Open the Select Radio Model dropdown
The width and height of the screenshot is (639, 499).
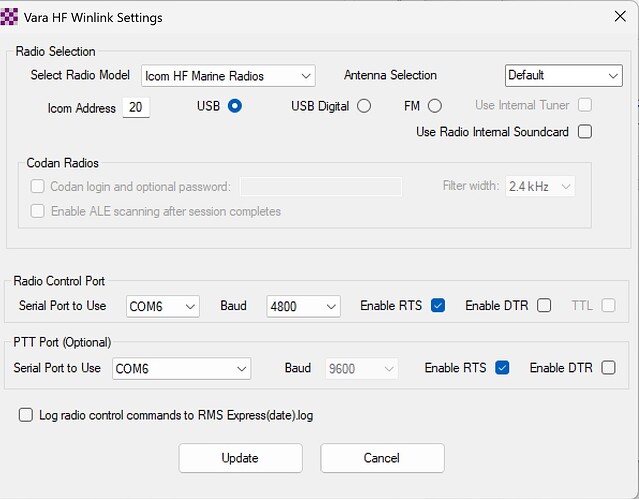coord(228,76)
